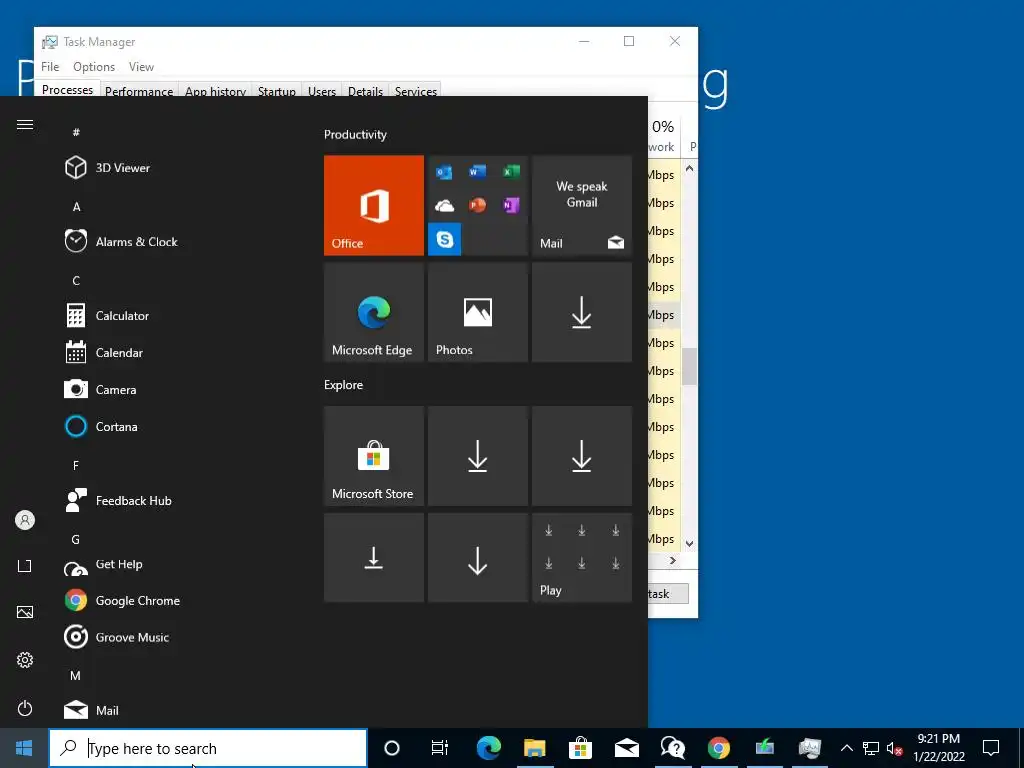This screenshot has height=768, width=1024.
Task: Click the Explore group heading
Action: [x=344, y=385]
